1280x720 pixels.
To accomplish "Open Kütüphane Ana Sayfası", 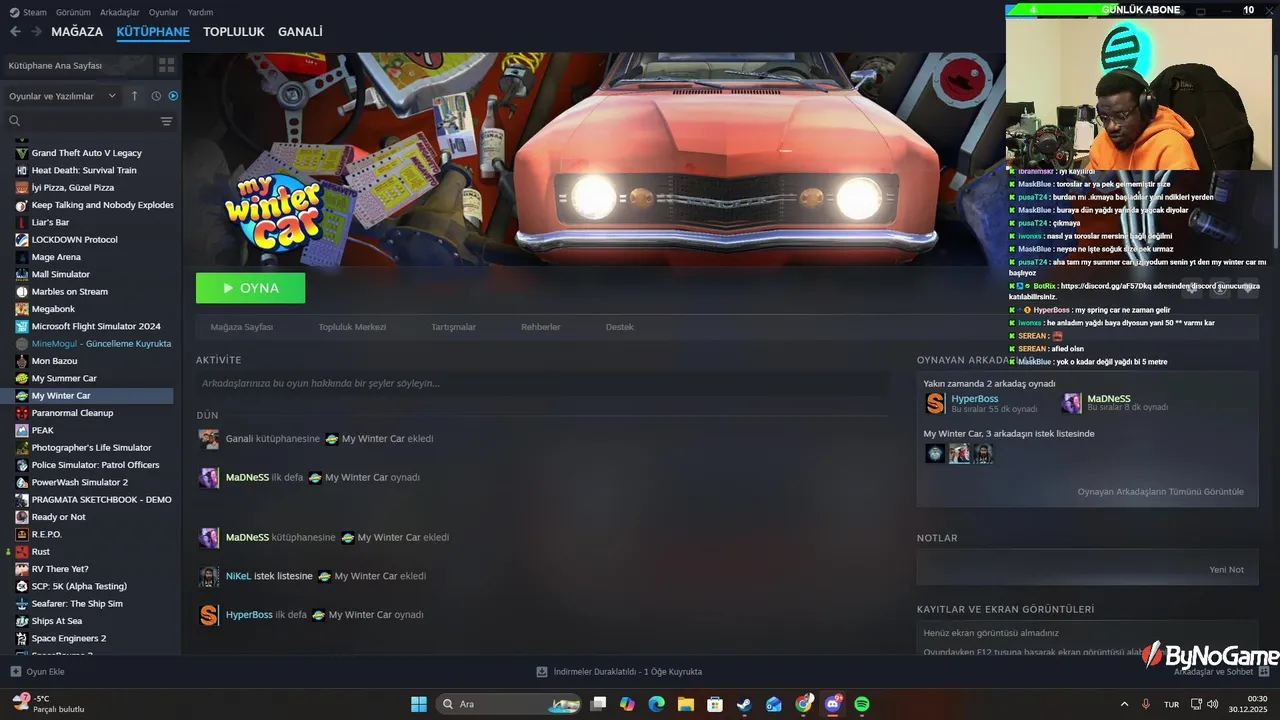I will click(77, 65).
